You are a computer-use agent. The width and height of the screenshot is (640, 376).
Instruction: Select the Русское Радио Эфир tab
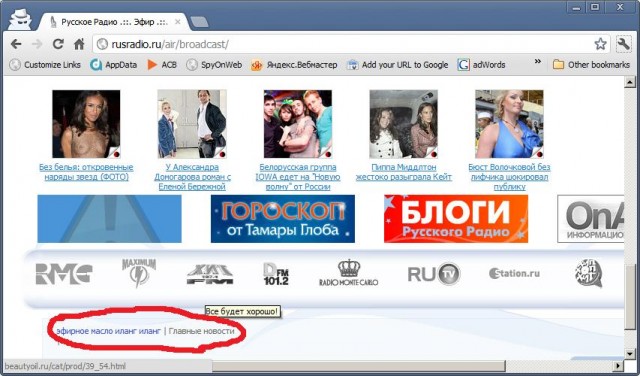point(114,22)
